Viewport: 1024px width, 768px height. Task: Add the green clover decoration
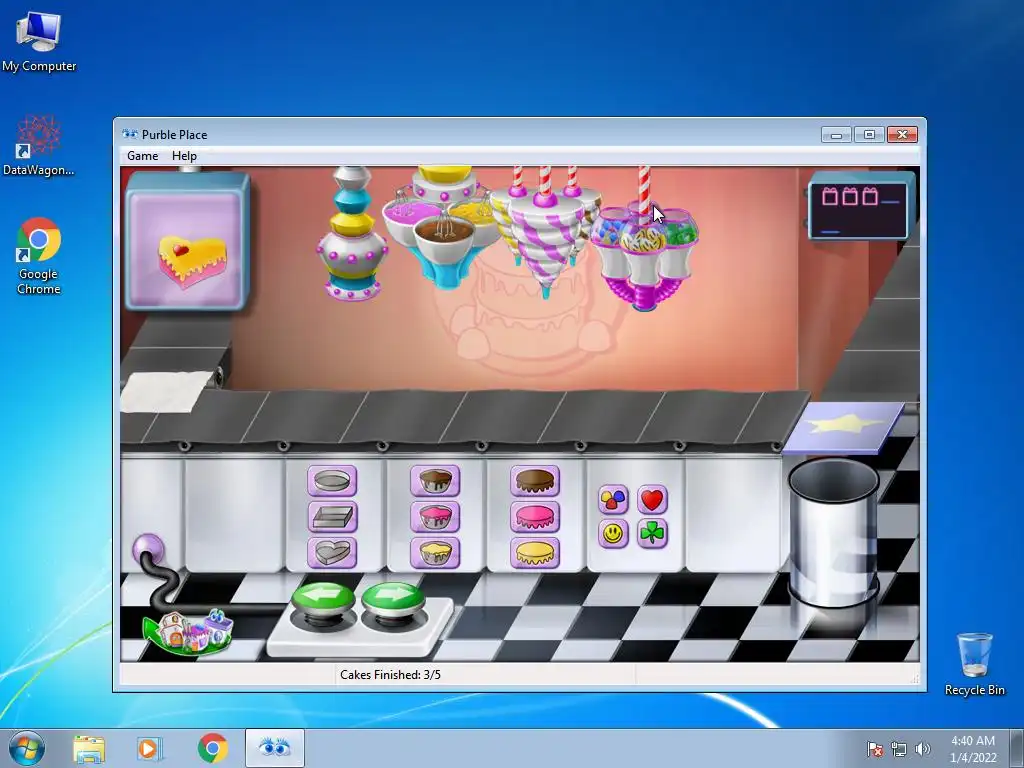point(652,534)
